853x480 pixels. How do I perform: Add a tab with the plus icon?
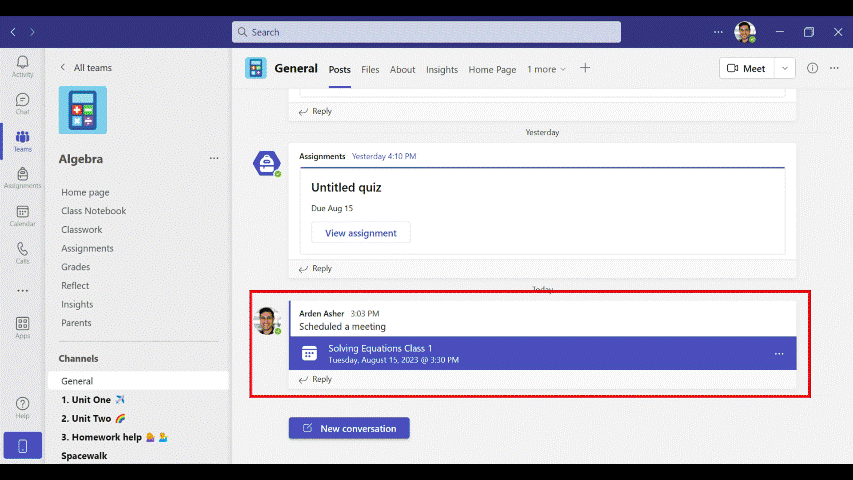[x=585, y=68]
